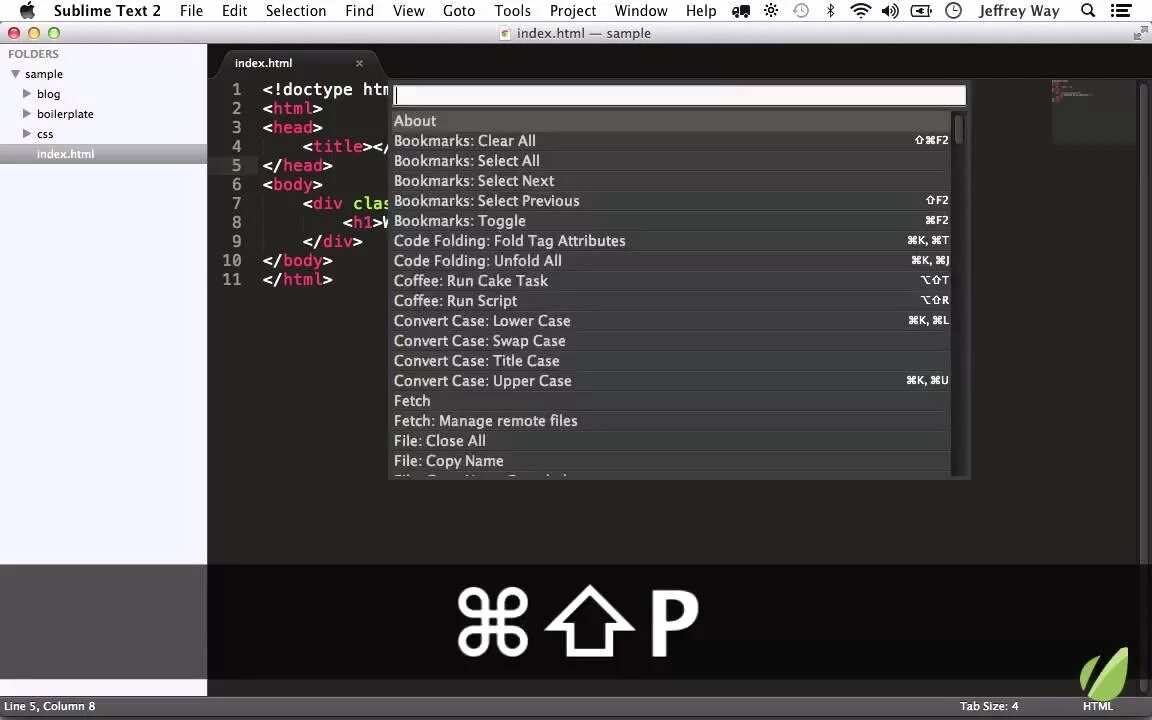Open the Sublime Text 2 application menu
The width and height of the screenshot is (1152, 720).
[107, 10]
